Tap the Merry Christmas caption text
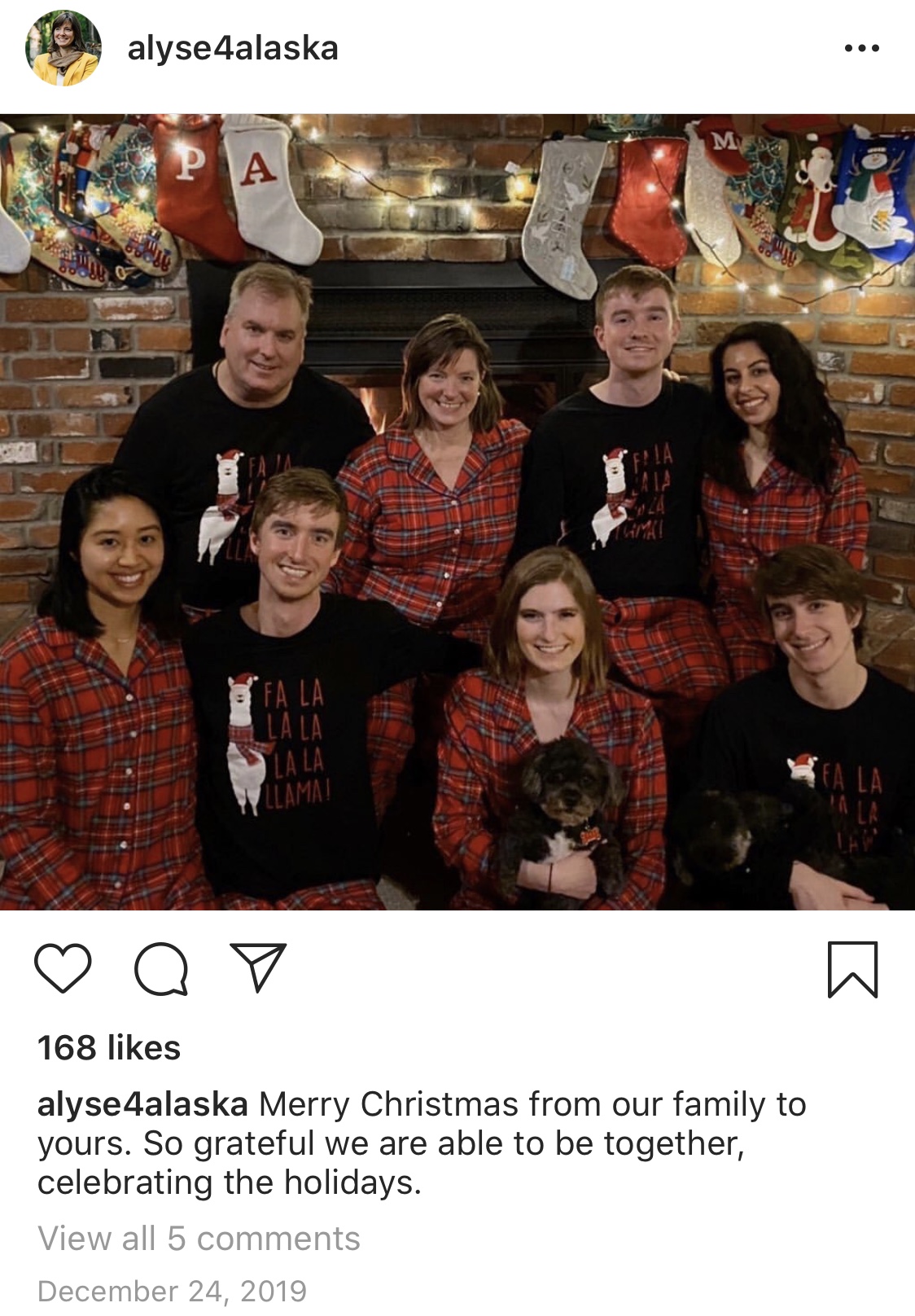 tap(422, 1143)
